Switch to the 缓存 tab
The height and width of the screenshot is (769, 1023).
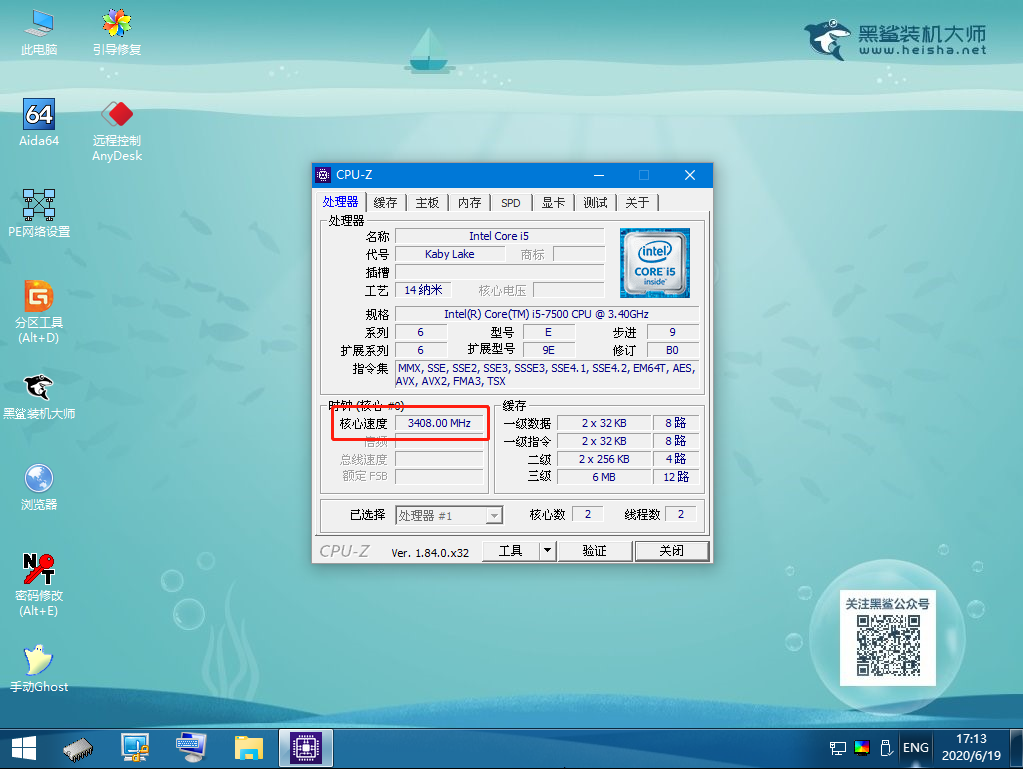(x=386, y=203)
